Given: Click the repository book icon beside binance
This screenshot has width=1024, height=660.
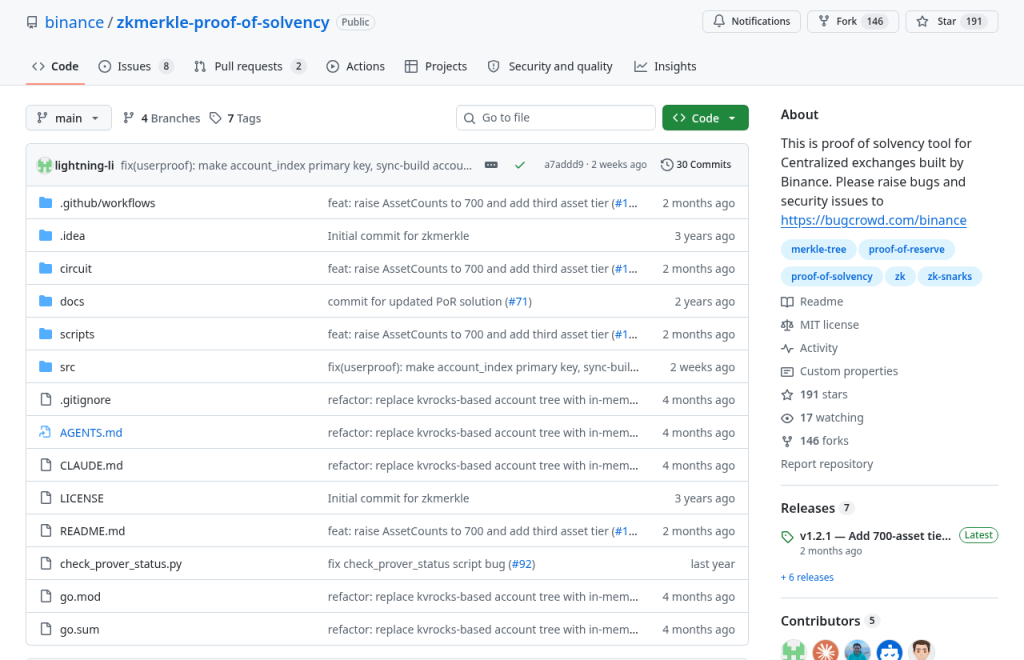Looking at the screenshot, I should click(32, 22).
